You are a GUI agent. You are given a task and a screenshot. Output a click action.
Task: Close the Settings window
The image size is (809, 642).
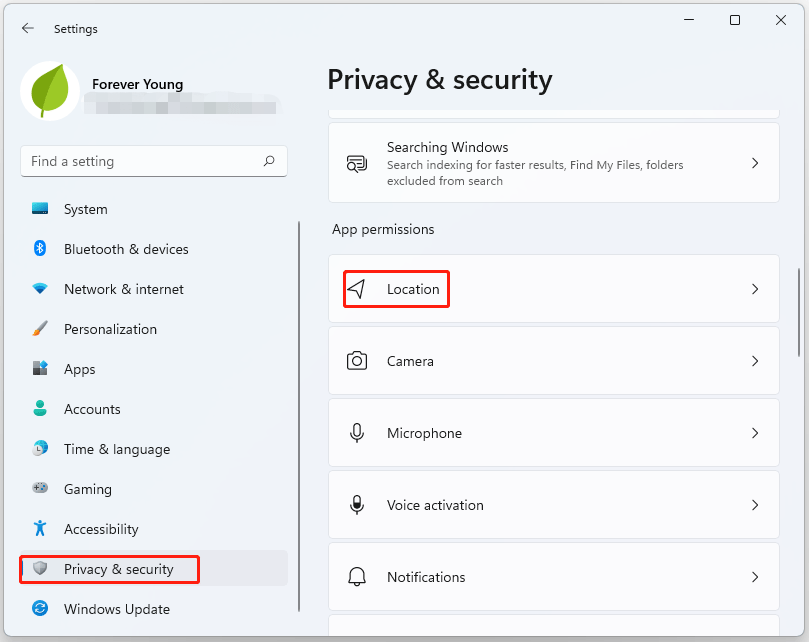click(781, 20)
